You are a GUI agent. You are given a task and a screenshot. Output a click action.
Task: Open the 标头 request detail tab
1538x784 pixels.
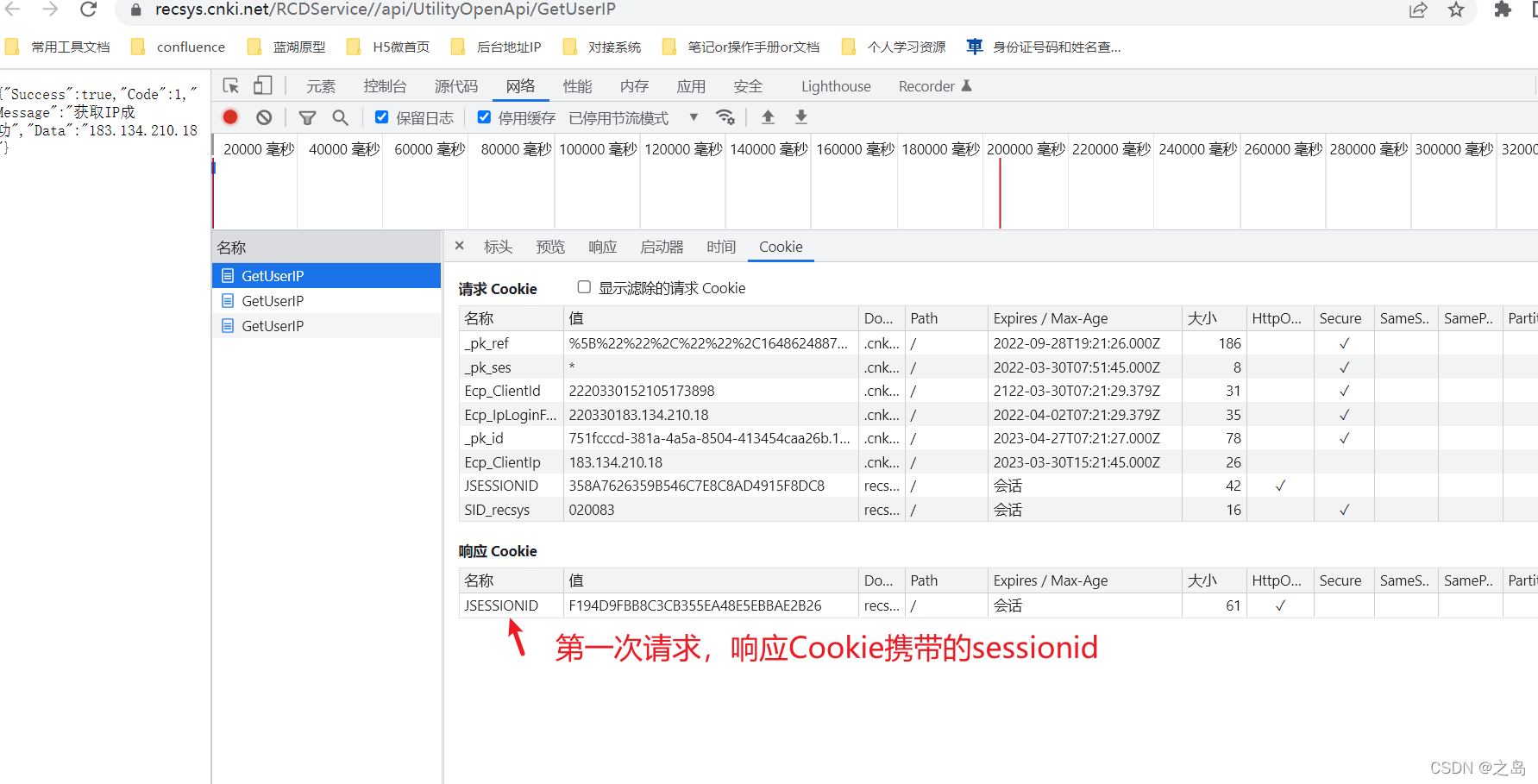point(498,247)
